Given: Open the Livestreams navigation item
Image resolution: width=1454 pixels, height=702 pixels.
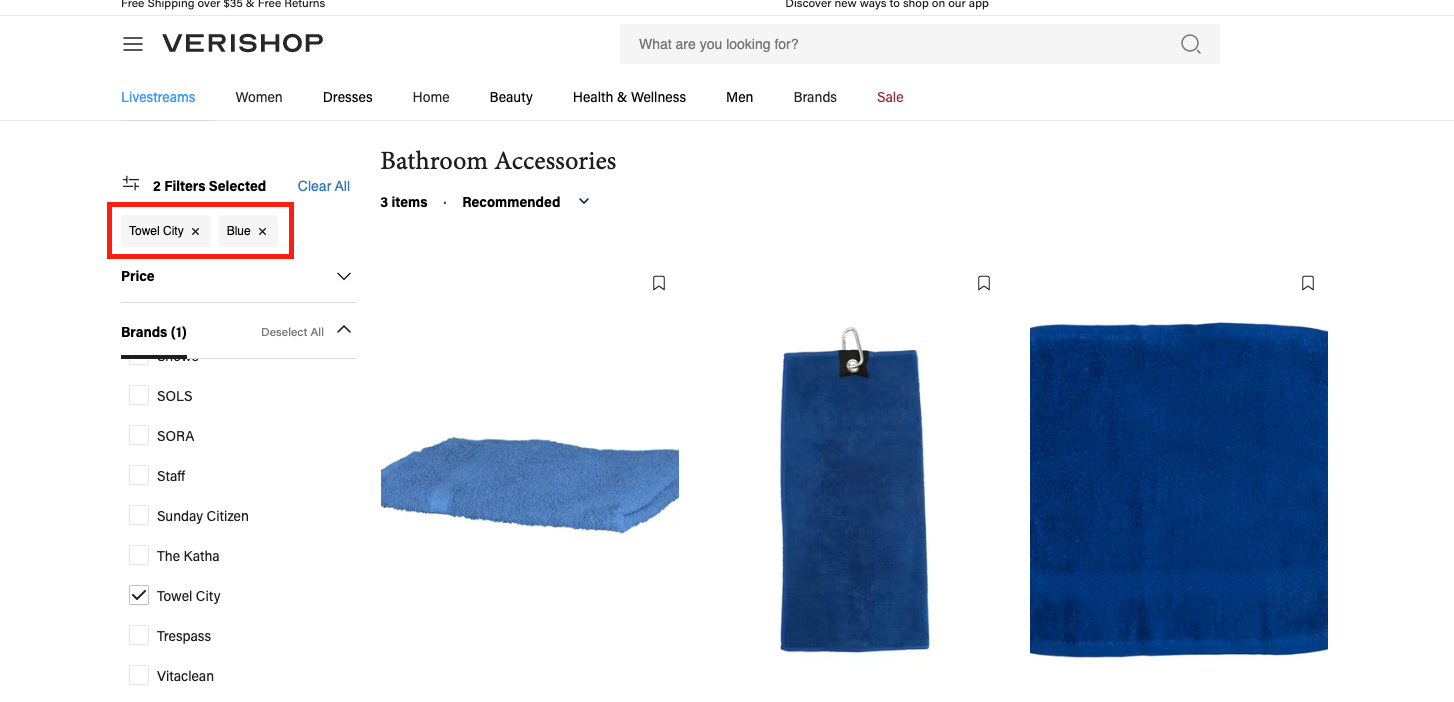Looking at the screenshot, I should (x=158, y=97).
